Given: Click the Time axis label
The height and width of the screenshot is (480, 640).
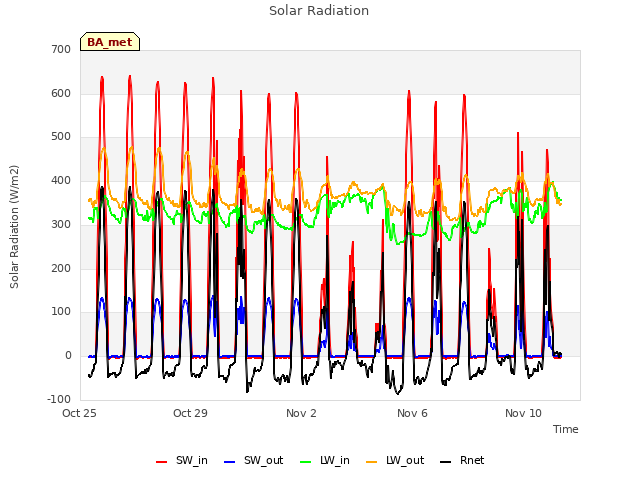Looking at the screenshot, I should (566, 429).
